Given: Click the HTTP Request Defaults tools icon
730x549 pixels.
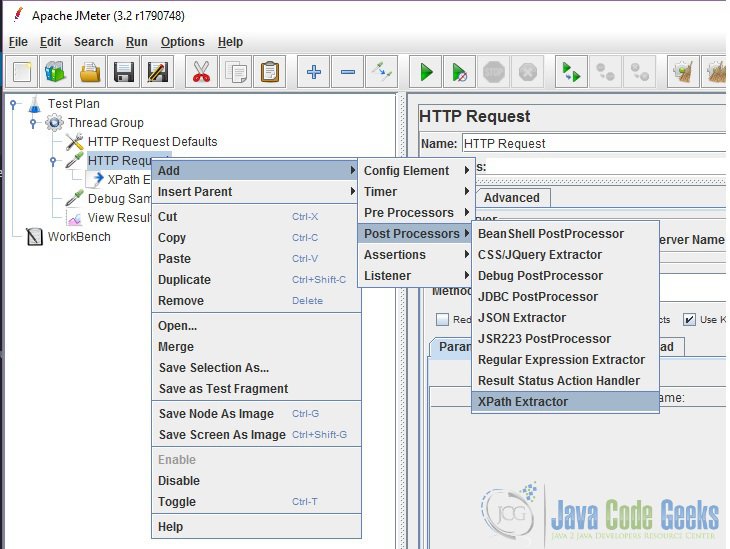Looking at the screenshot, I should click(74, 142).
